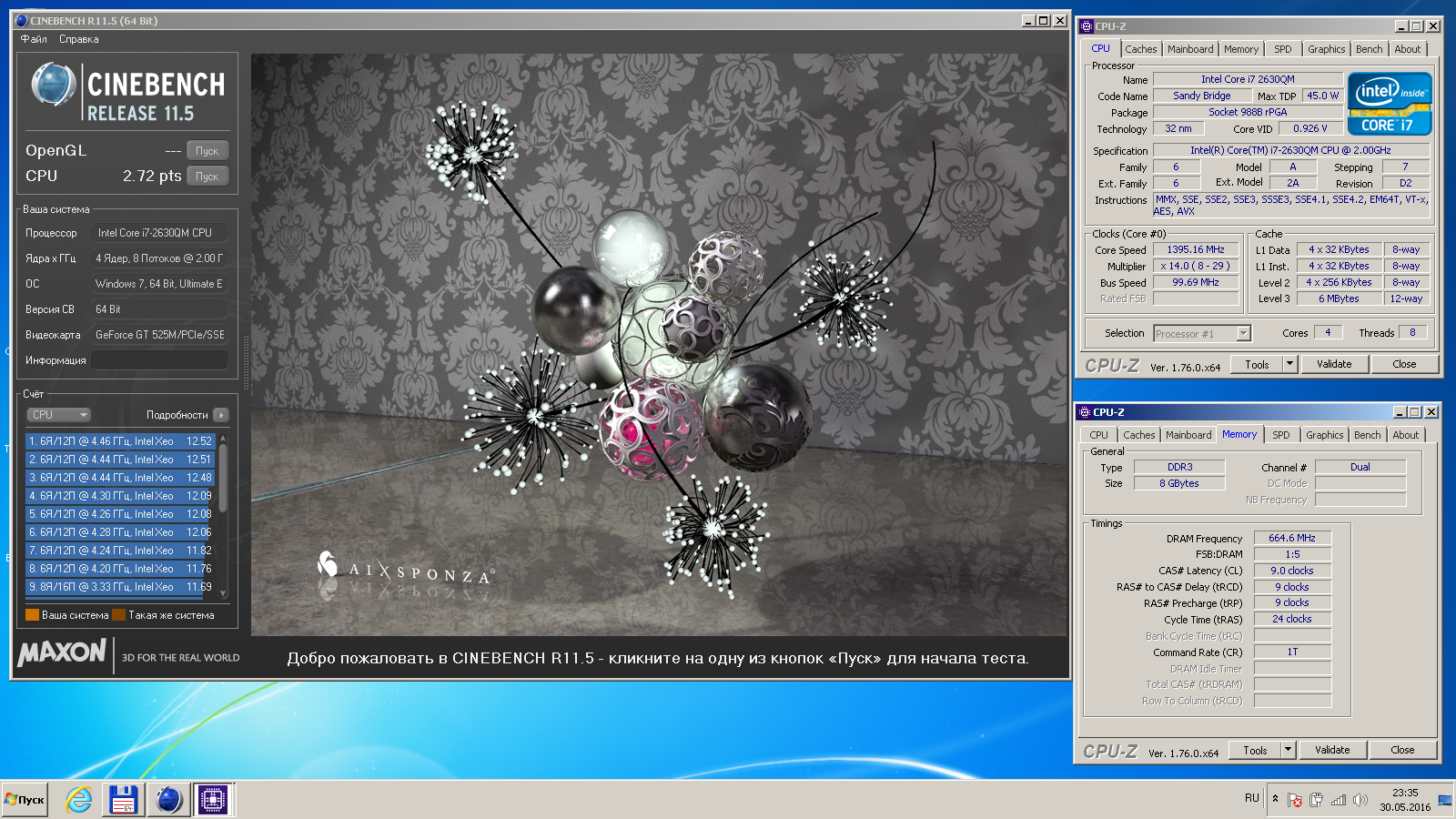Select ranking row 1 with score 12.52

[x=120, y=441]
